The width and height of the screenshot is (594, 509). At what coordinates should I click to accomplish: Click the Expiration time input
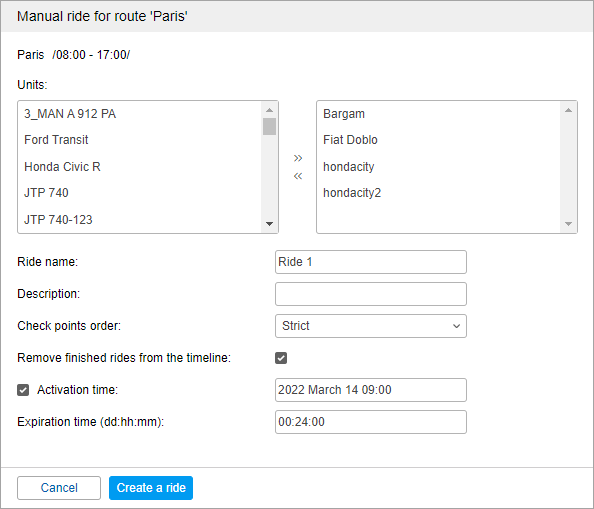coord(371,422)
